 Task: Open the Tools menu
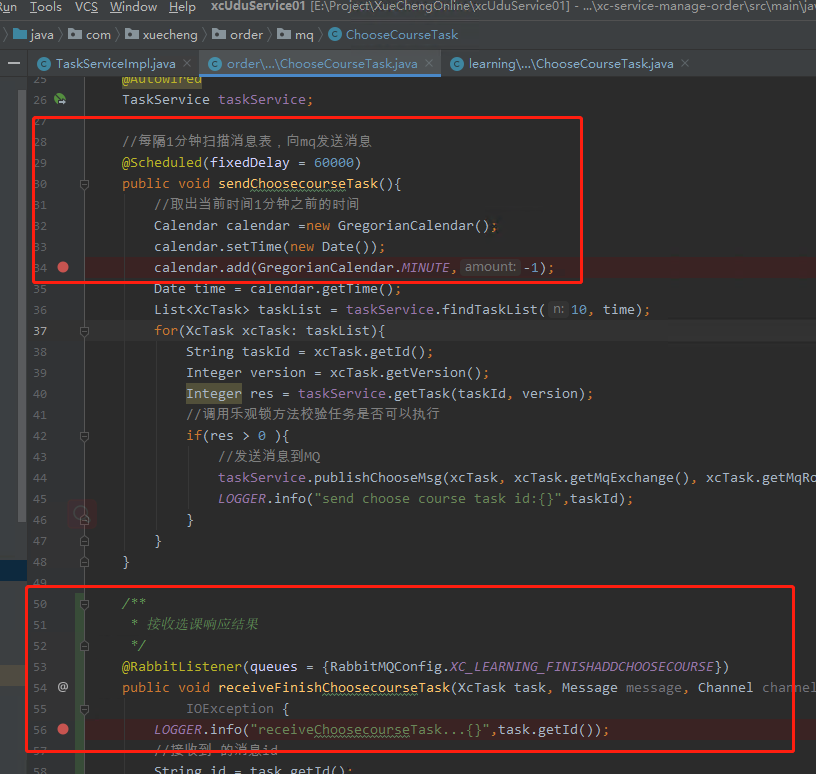coord(46,7)
